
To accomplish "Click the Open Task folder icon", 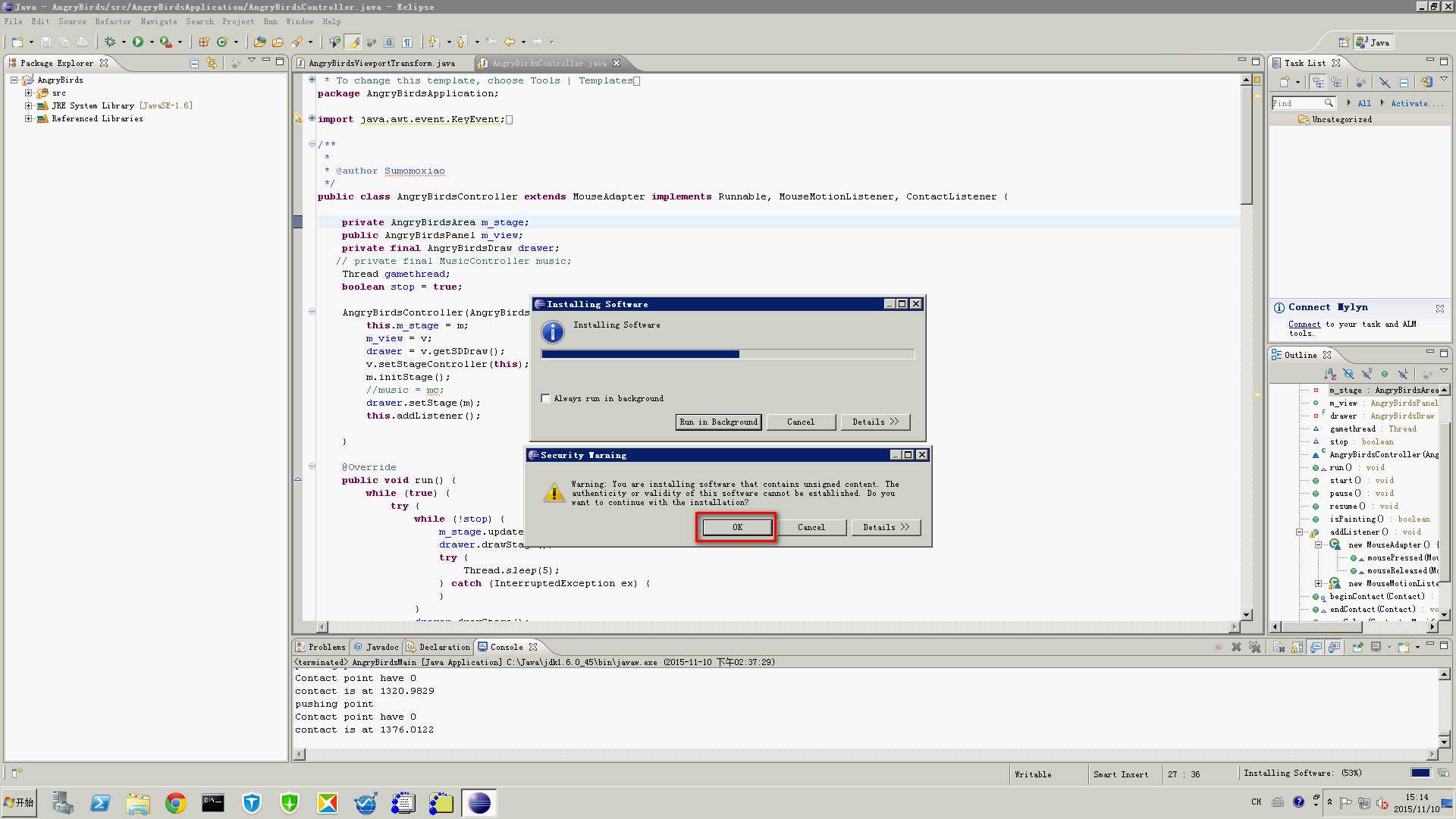I will click(278, 42).
